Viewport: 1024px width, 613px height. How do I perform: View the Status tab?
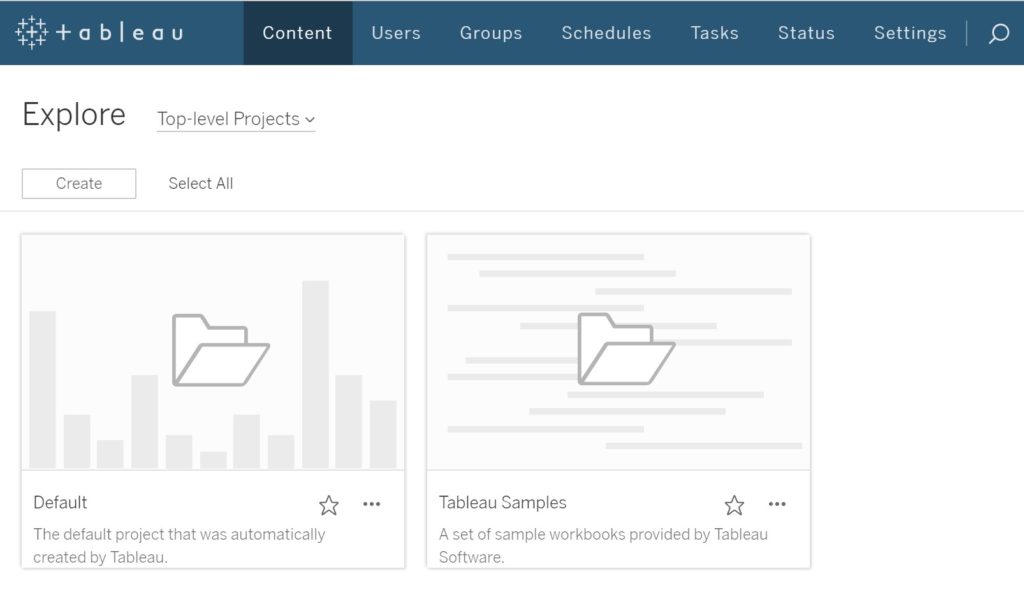pos(807,33)
